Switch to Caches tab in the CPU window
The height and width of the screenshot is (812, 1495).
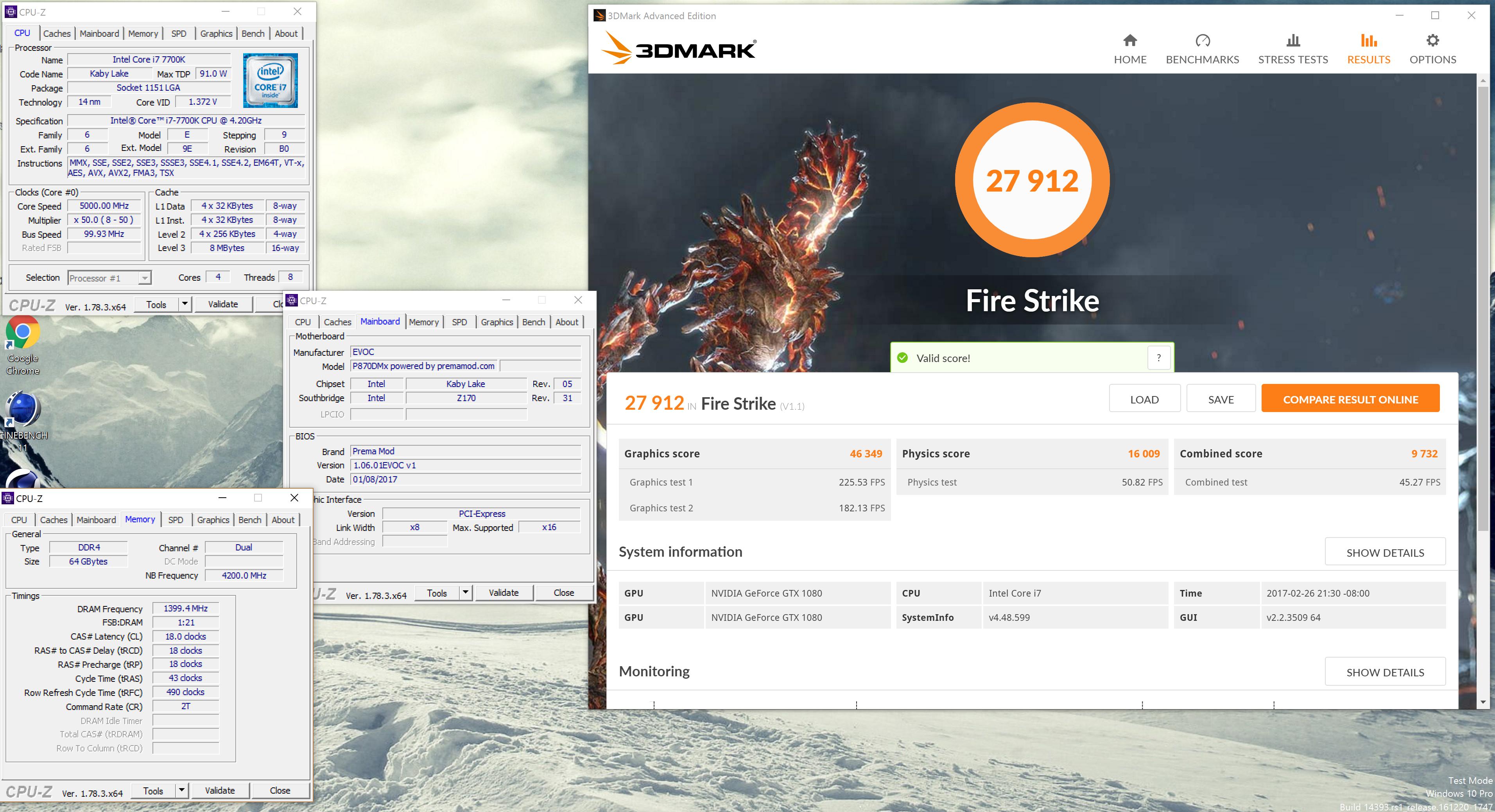click(57, 34)
